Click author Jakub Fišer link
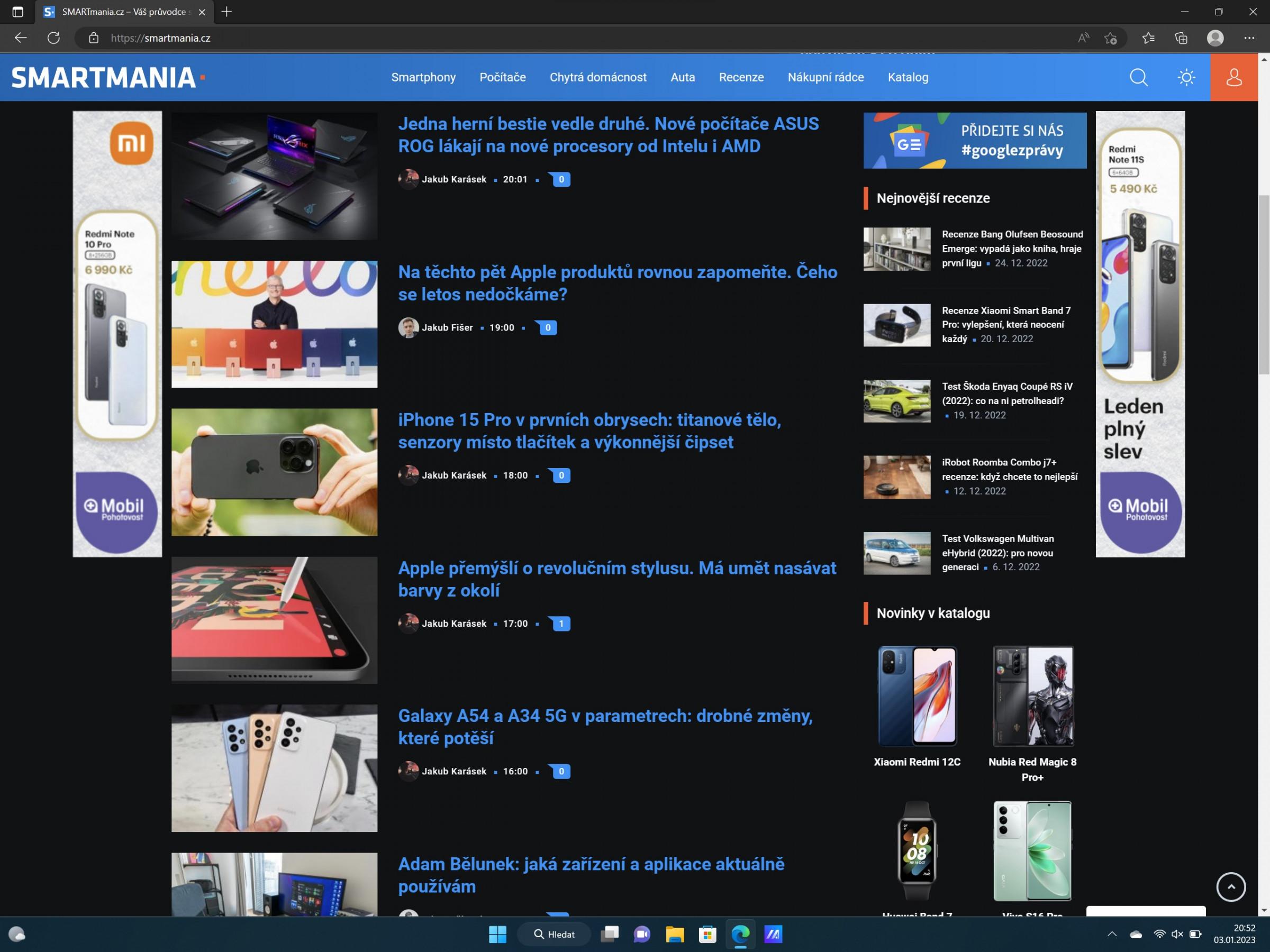Screen dimensions: 1270x952 click(447, 327)
